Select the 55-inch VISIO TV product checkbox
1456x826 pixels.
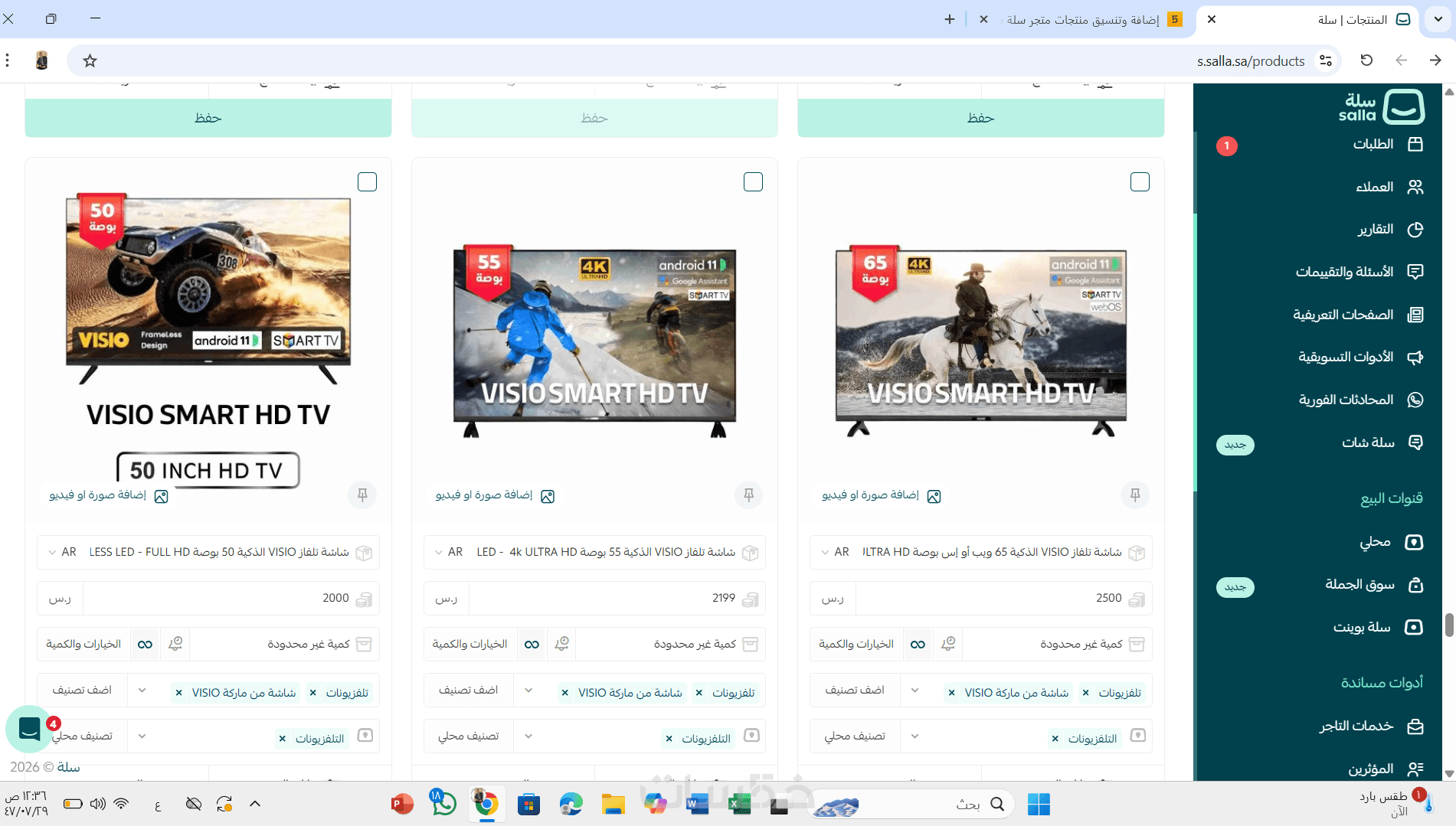pos(753,181)
